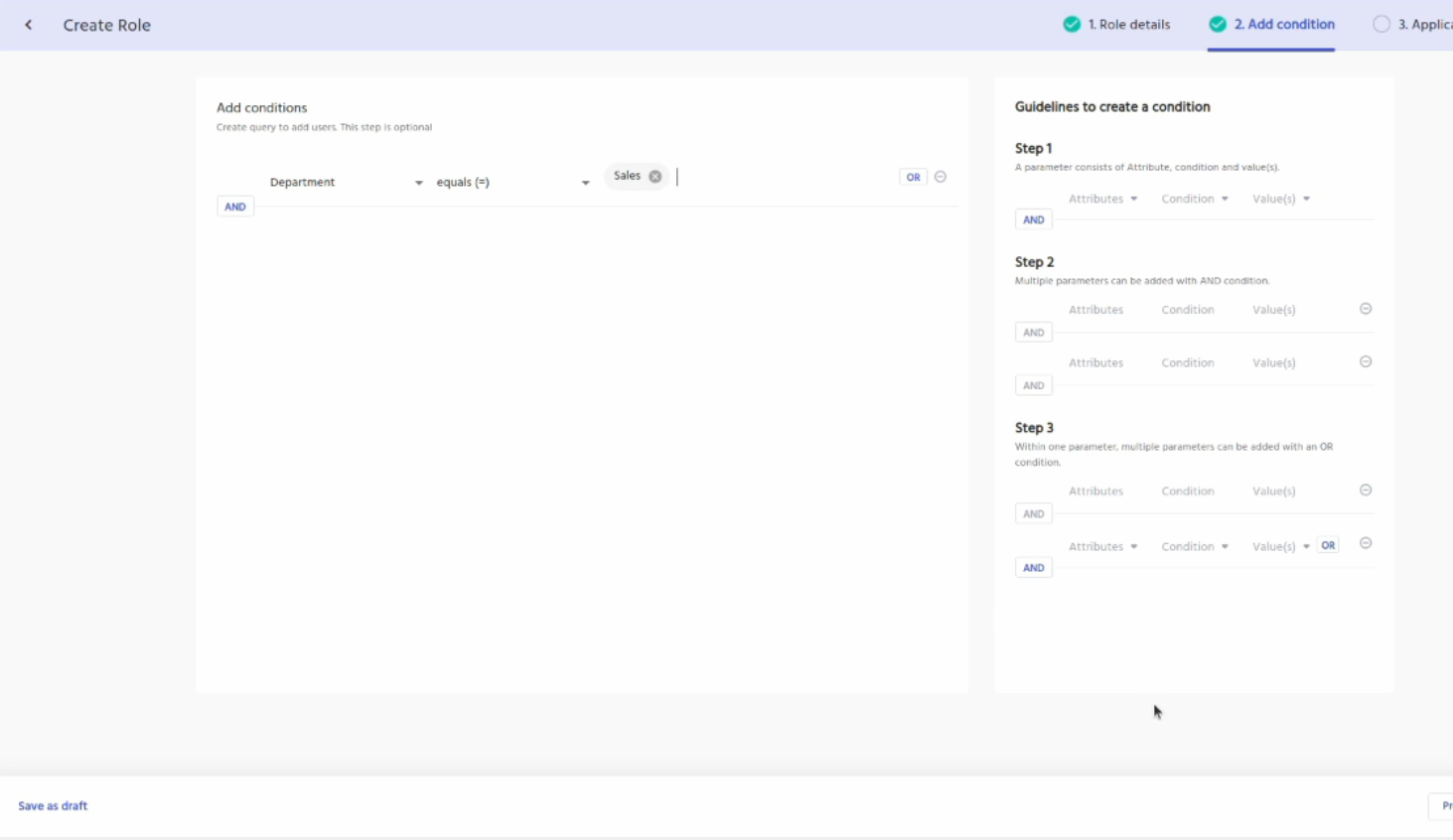The width and height of the screenshot is (1453, 840).
Task: Click the remove icon in Step 3 OR row
Action: click(1366, 544)
